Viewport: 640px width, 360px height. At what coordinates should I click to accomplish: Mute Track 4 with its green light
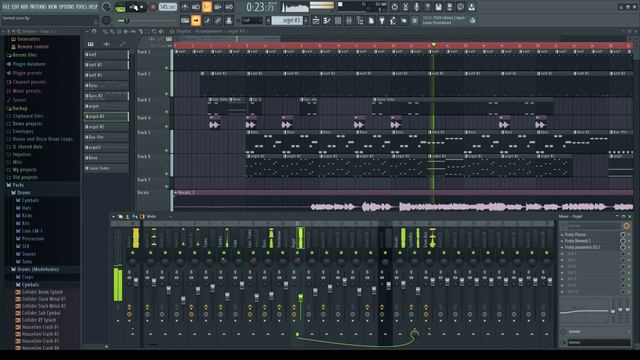167,127
